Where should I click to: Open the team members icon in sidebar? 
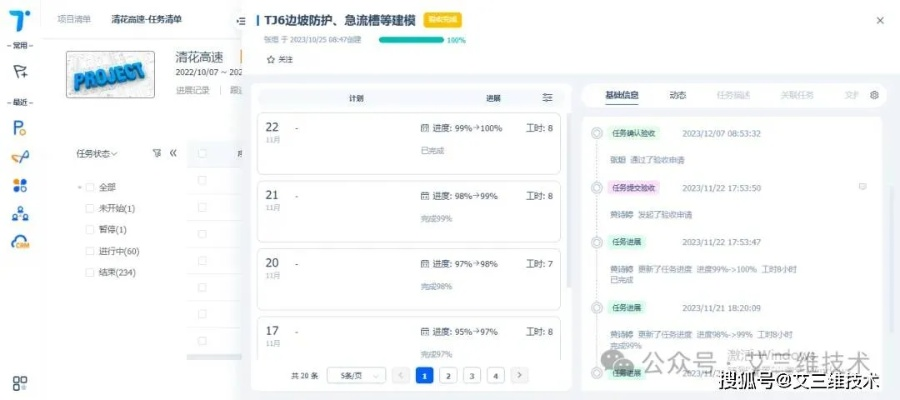point(20,213)
